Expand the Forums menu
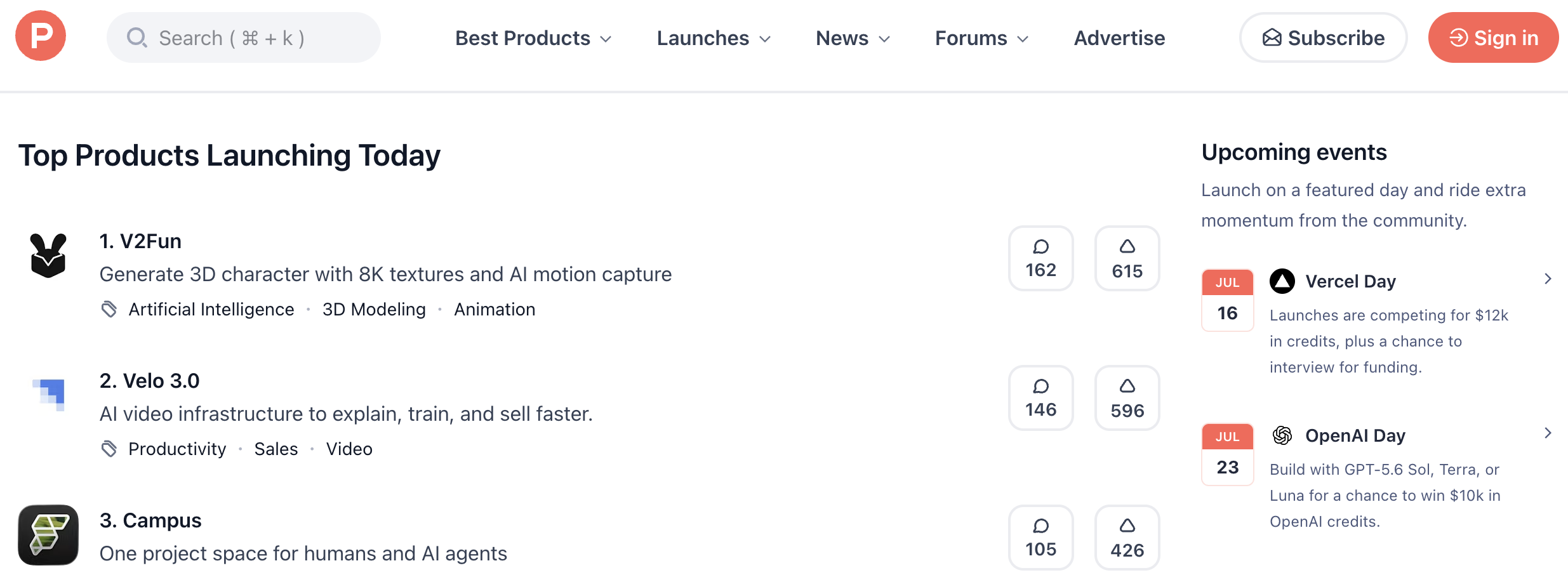1568x575 pixels. coord(982,38)
